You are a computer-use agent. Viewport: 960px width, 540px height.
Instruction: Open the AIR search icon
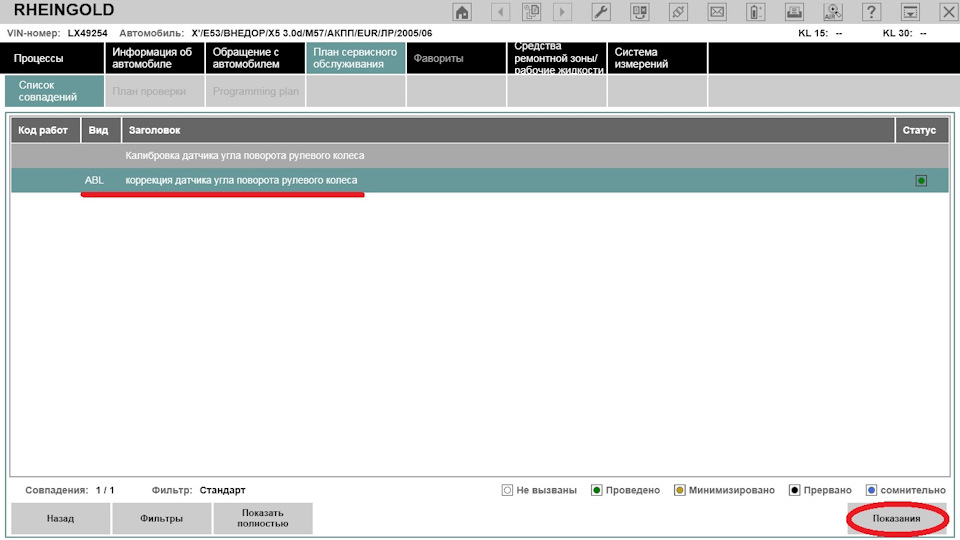[x=833, y=12]
